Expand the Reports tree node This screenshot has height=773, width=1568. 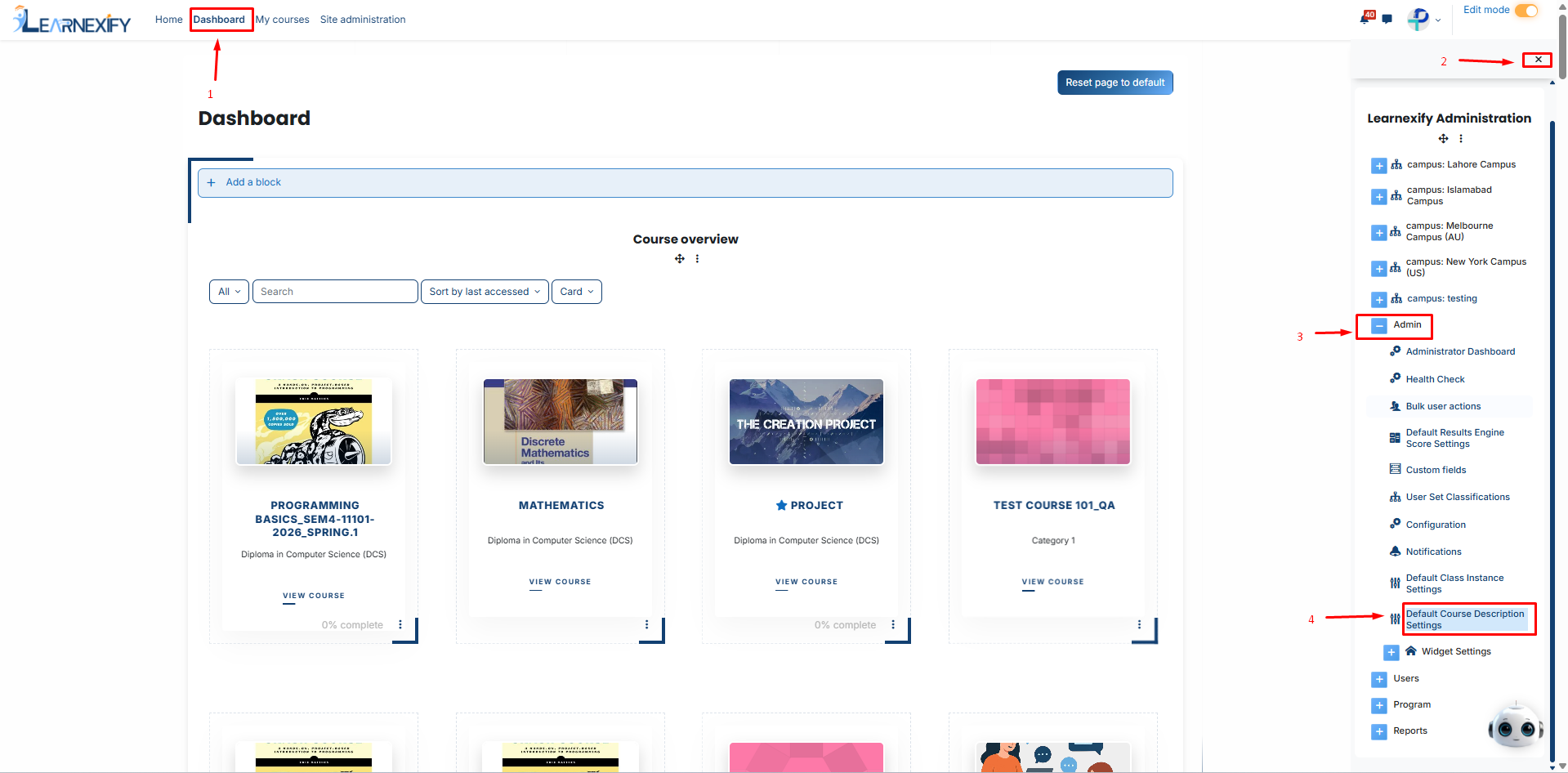[1379, 732]
